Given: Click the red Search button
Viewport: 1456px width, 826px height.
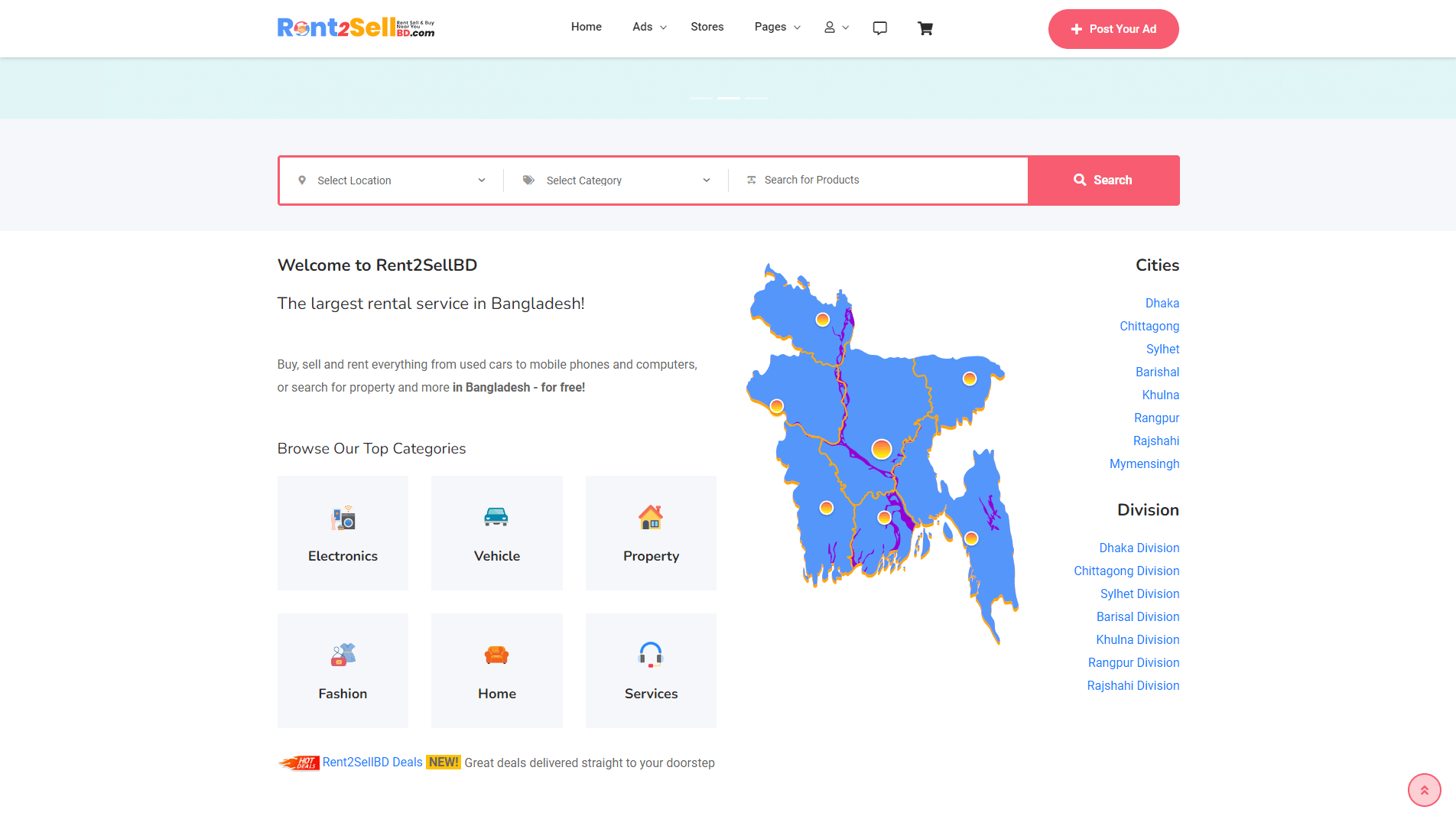Looking at the screenshot, I should (x=1103, y=180).
